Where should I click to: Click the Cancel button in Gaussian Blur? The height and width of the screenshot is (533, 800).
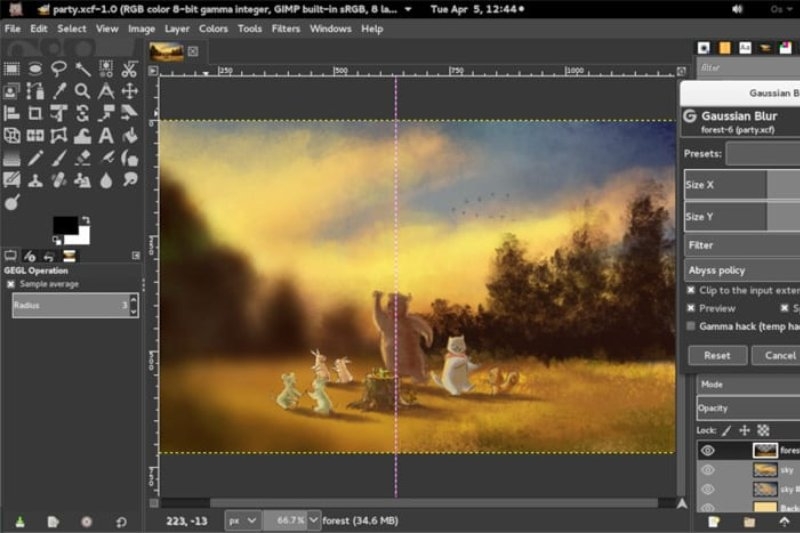click(x=777, y=356)
